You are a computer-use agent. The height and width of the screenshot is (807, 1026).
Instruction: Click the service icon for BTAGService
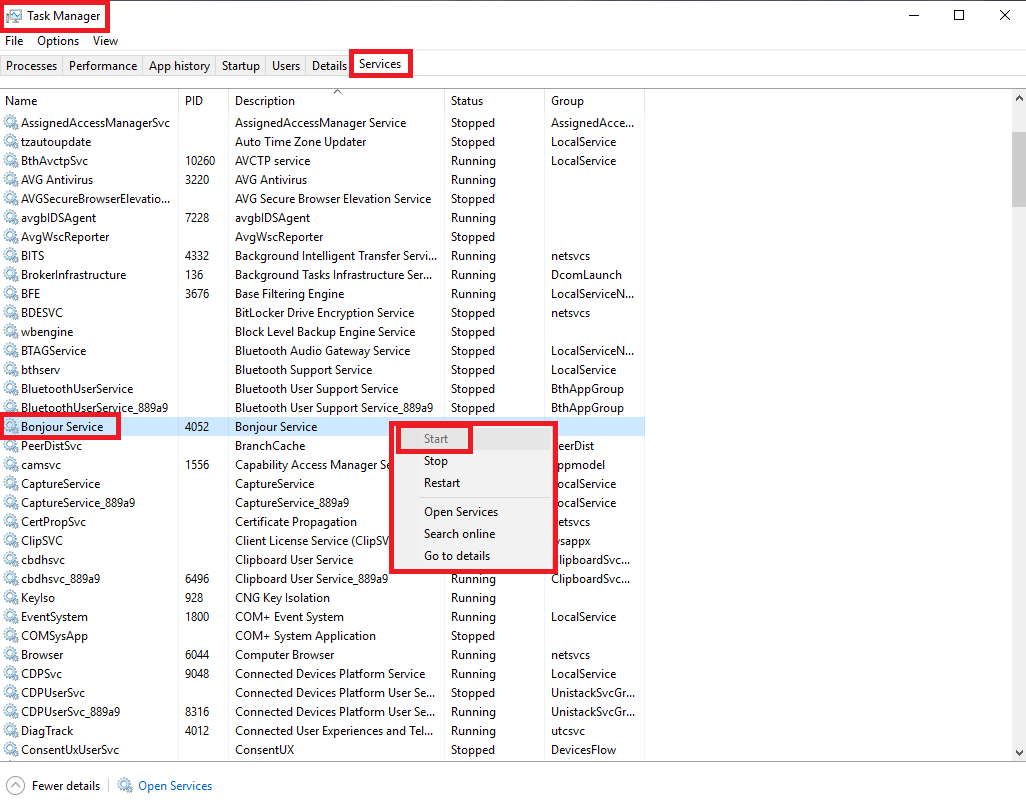(x=10, y=350)
